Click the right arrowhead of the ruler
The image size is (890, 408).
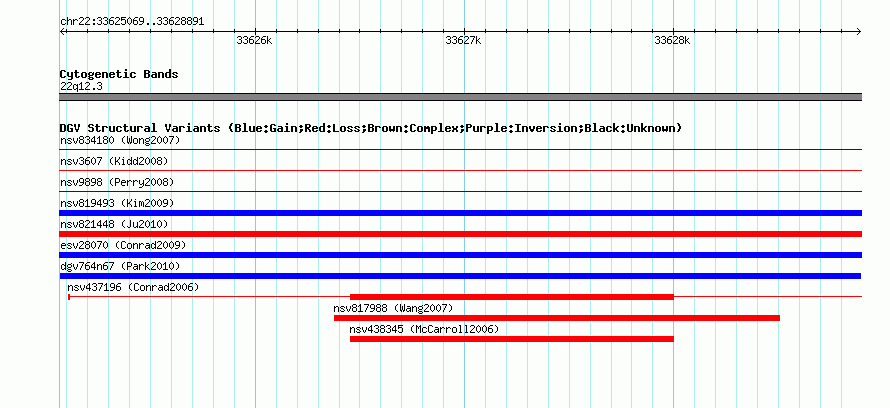(859, 31)
